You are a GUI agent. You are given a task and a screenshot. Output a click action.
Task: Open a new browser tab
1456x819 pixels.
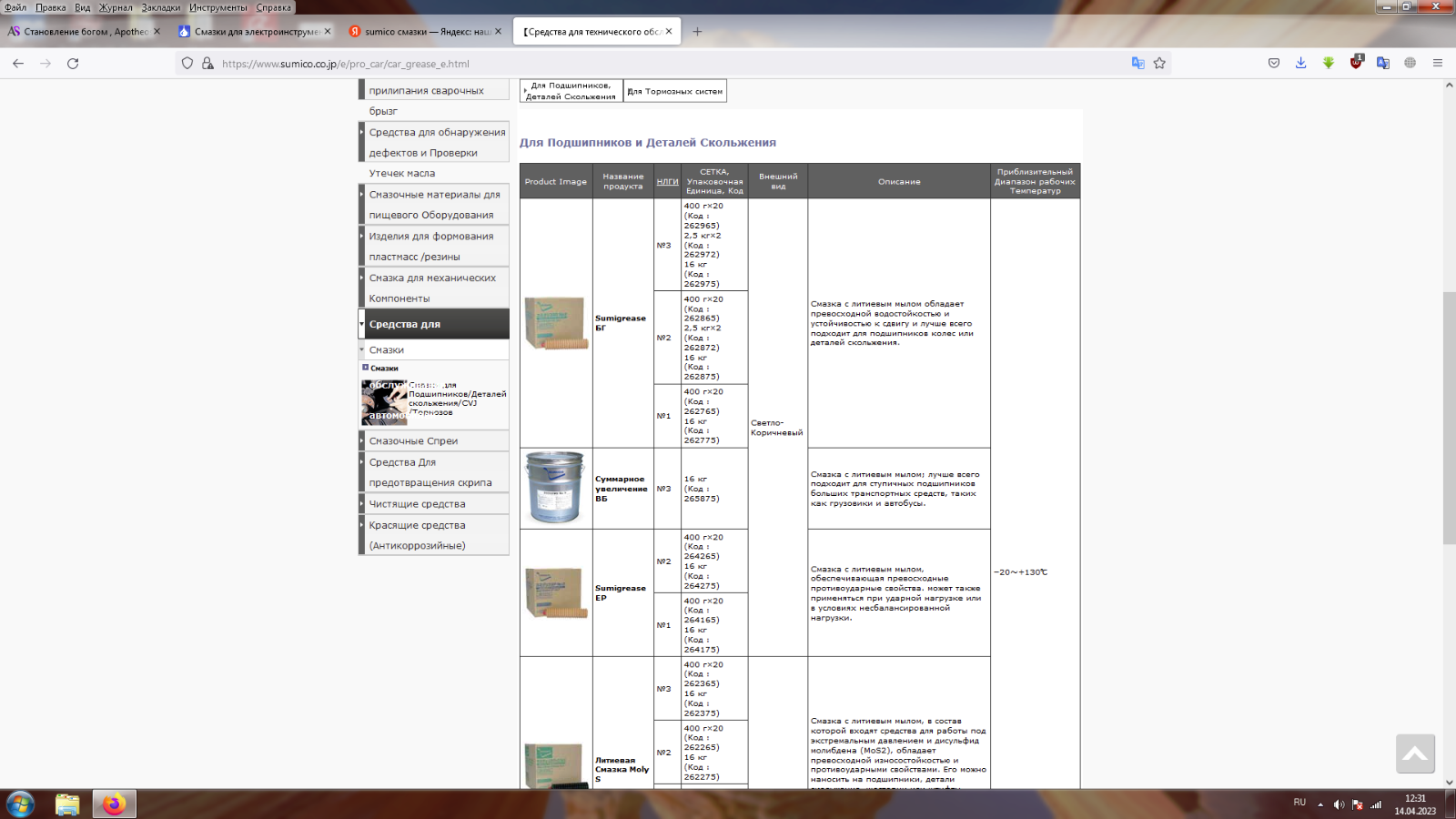[697, 31]
